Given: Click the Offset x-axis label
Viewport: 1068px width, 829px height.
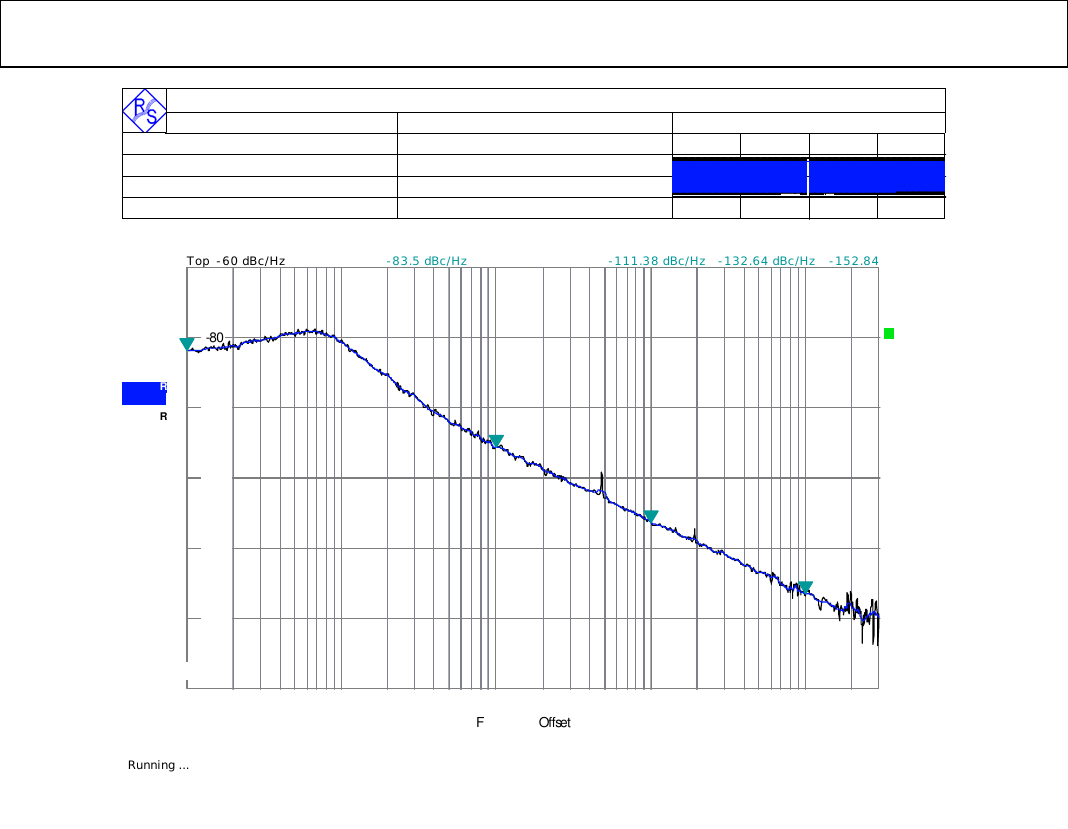Looking at the screenshot, I should tap(554, 722).
